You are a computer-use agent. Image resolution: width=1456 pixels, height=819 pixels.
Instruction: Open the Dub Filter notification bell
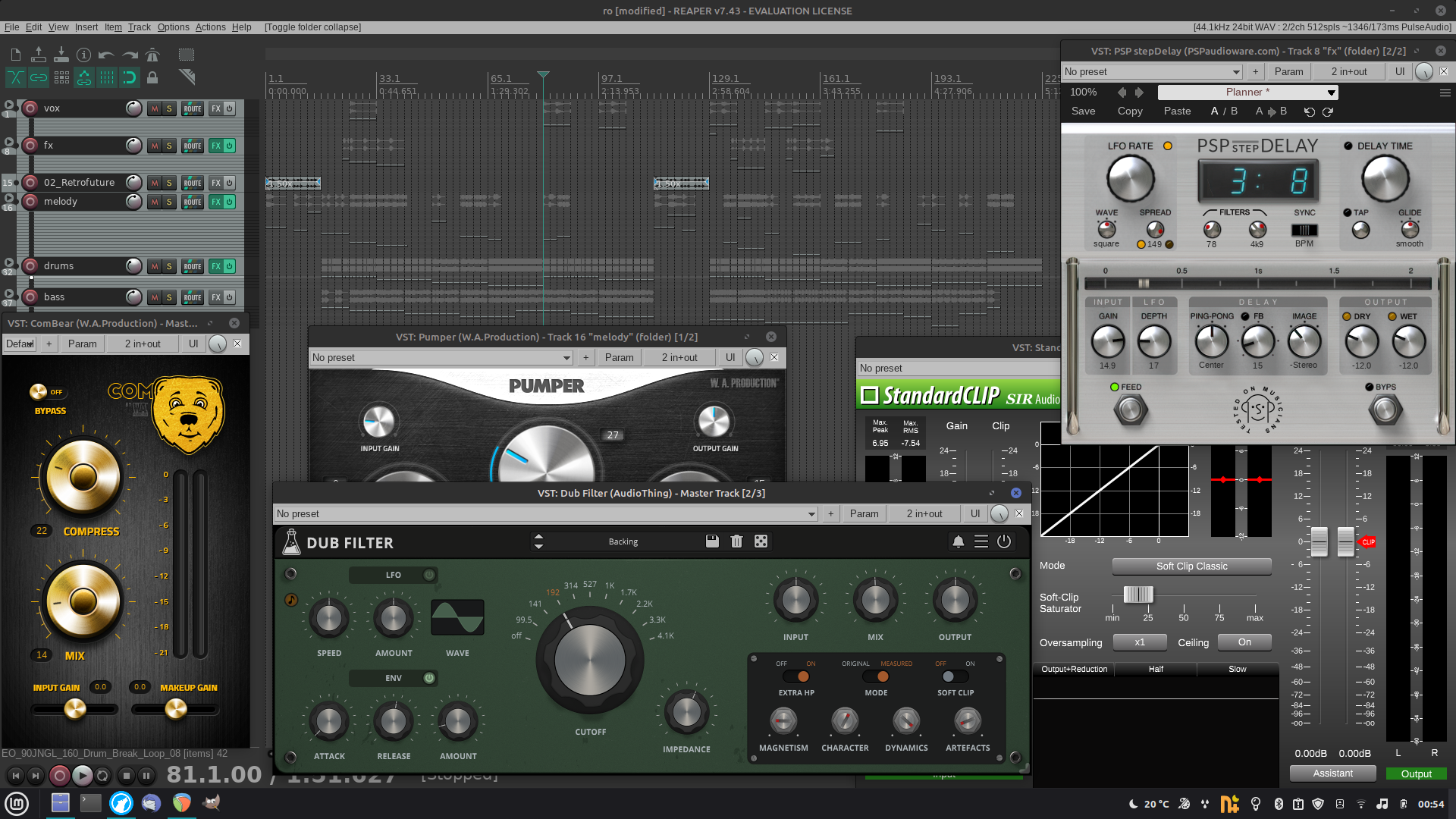[958, 541]
